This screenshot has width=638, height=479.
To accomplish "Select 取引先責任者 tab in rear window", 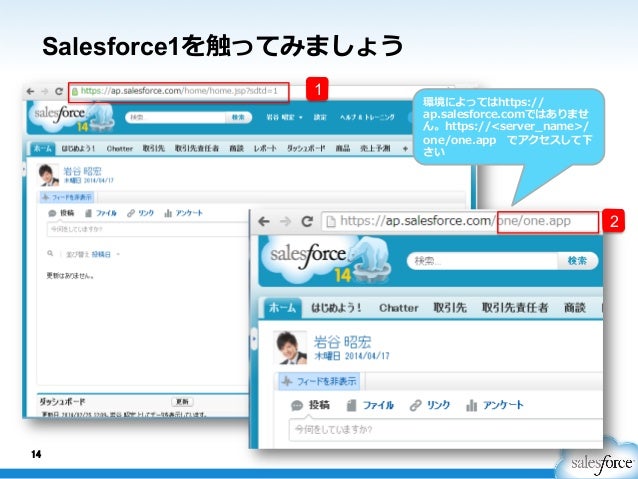I will click(197, 149).
